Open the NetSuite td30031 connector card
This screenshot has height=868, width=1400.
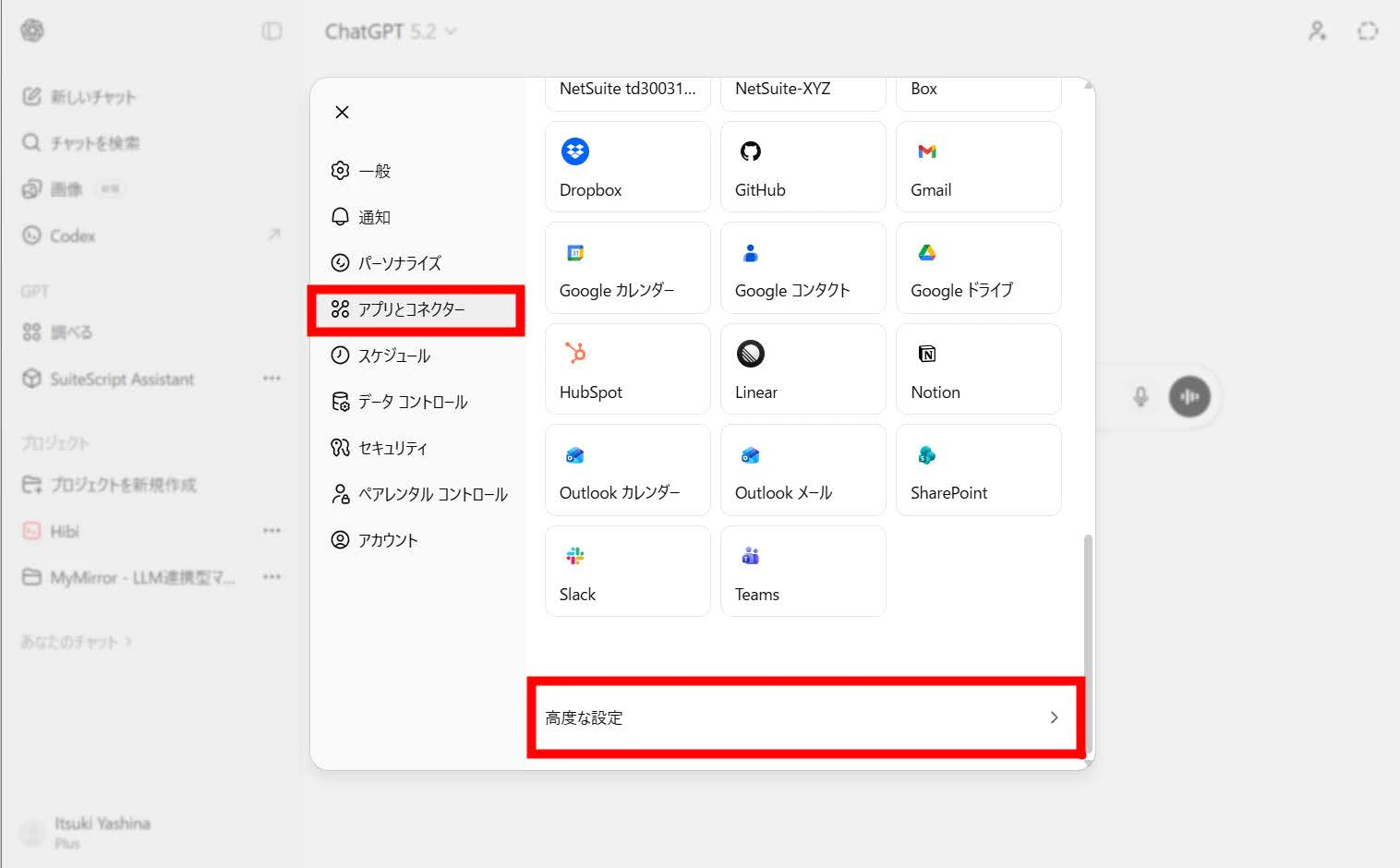click(x=628, y=94)
